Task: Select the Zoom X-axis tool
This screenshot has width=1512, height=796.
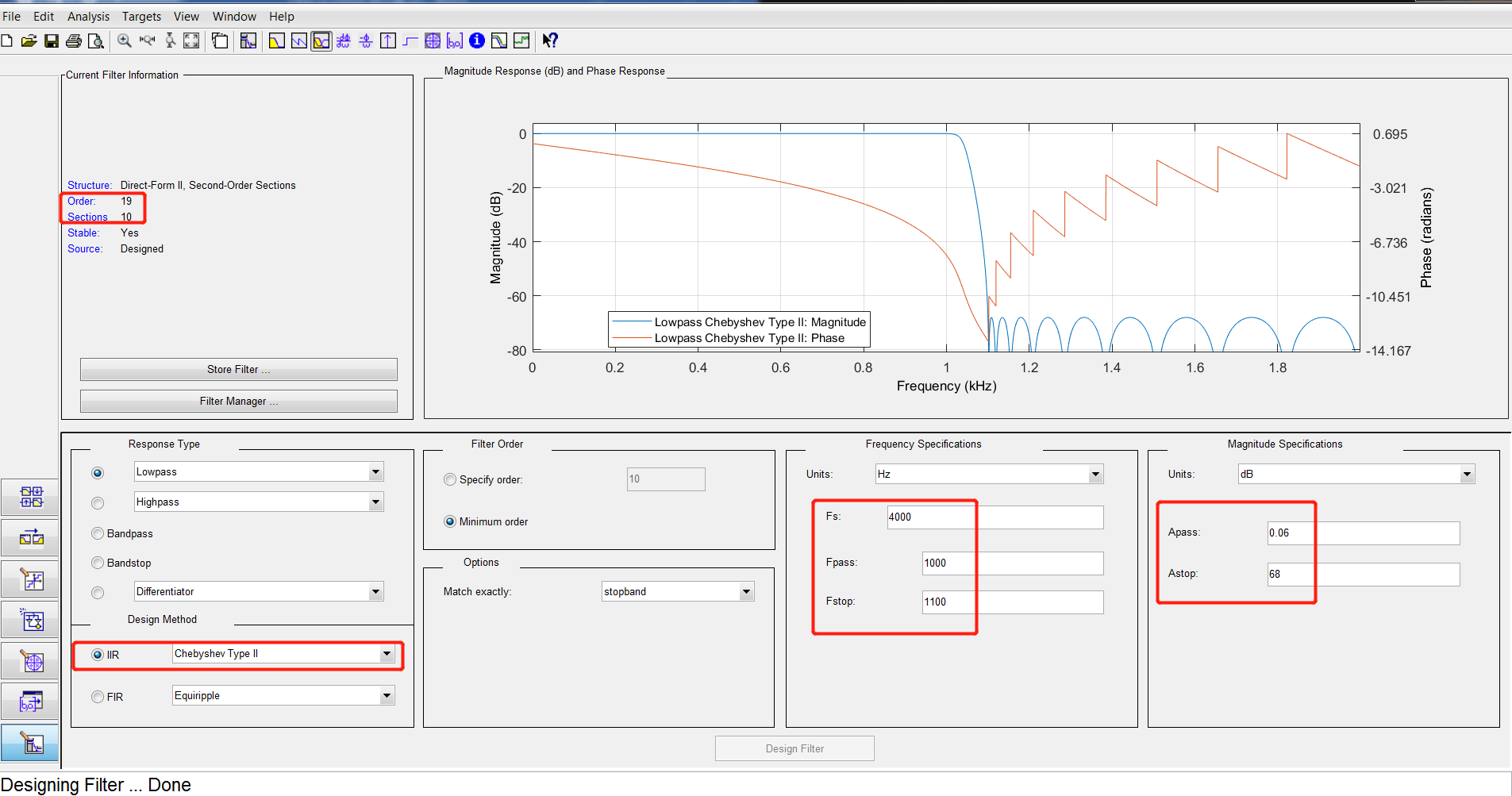Action: click(x=147, y=40)
